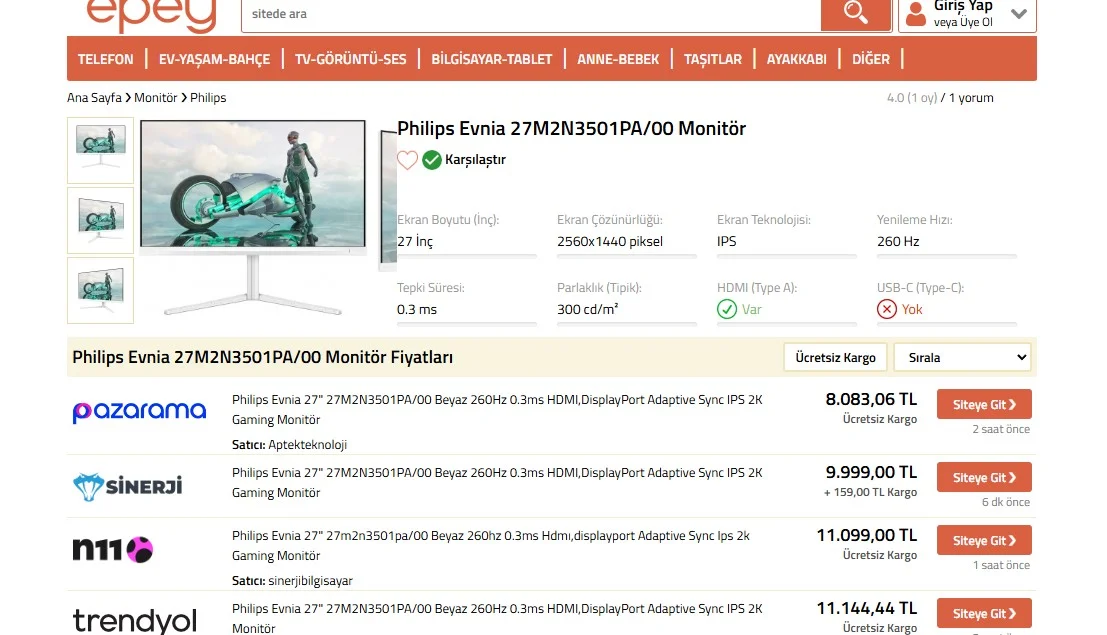
Task: Click the n11 offer product description
Action: 491,545
